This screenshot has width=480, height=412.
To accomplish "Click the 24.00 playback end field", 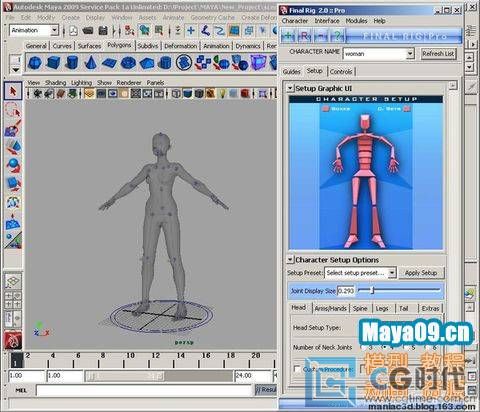I will [253, 376].
